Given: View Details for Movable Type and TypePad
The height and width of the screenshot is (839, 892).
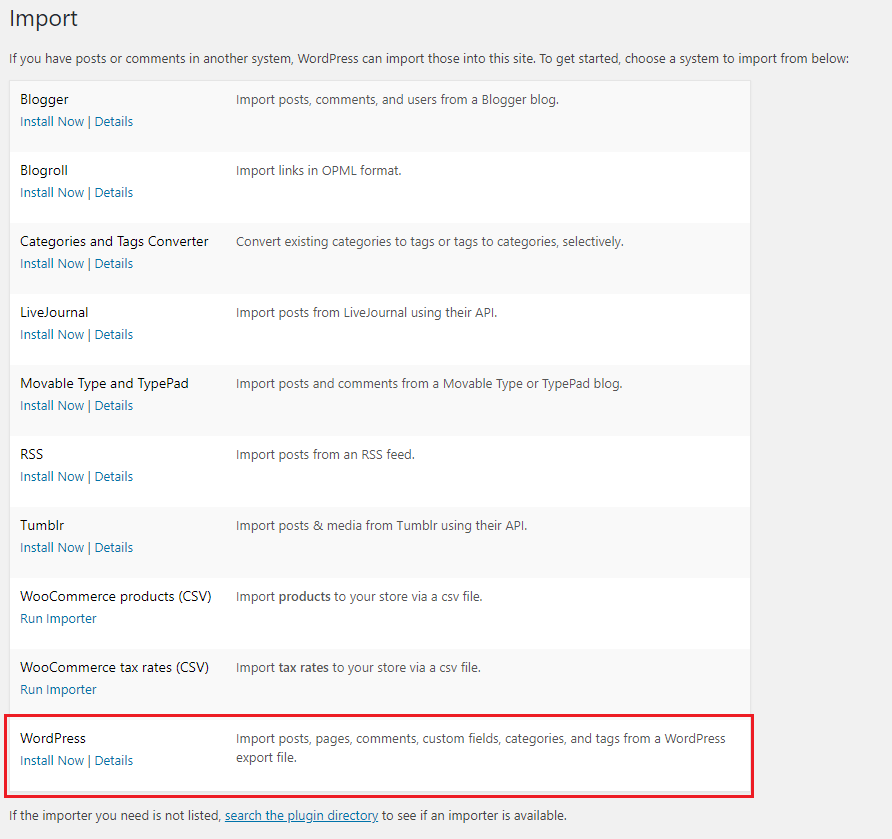Looking at the screenshot, I should [114, 406].
